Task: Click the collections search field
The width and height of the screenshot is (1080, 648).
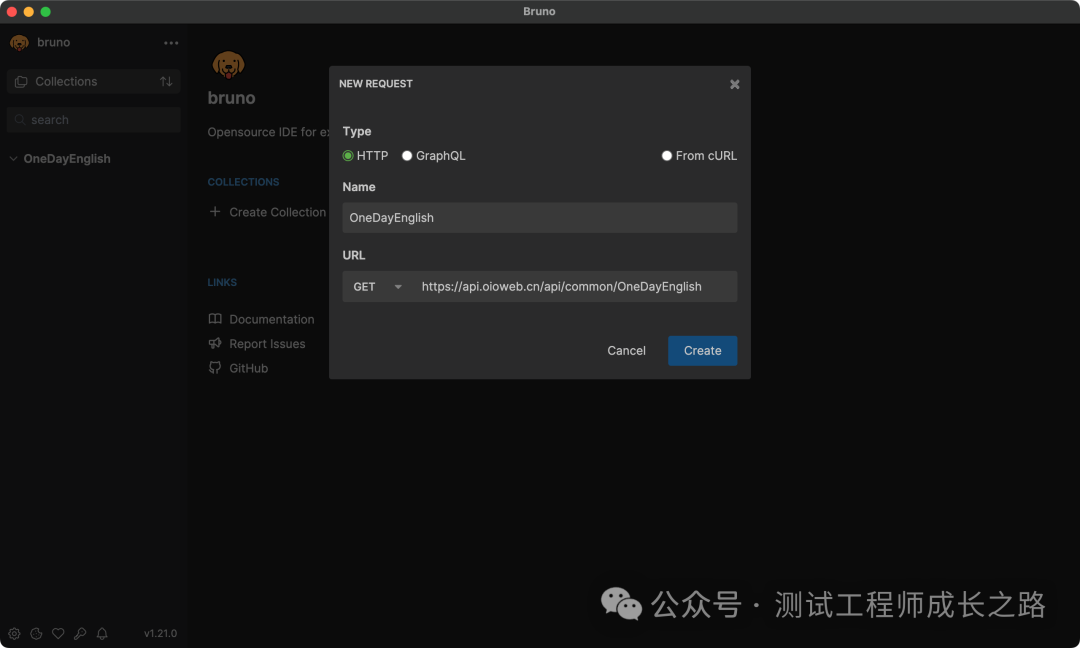Action: pyautogui.click(x=94, y=120)
